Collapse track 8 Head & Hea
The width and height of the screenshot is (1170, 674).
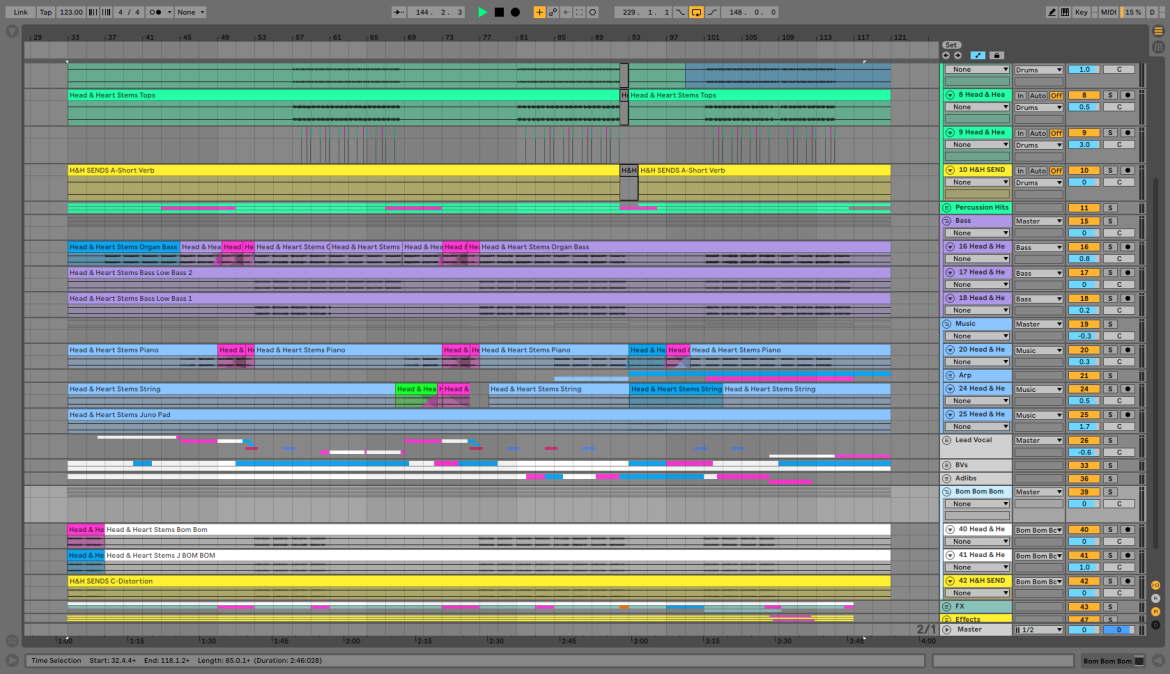coord(950,96)
